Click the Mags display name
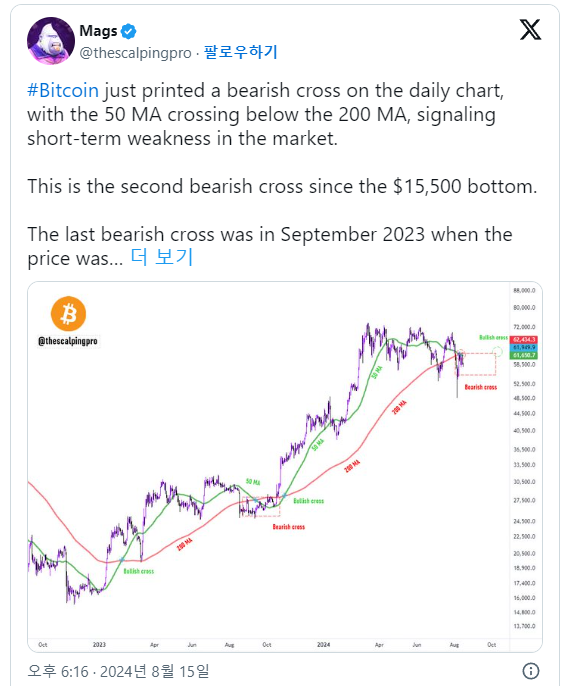568x686 pixels. pyautogui.click(x=98, y=31)
